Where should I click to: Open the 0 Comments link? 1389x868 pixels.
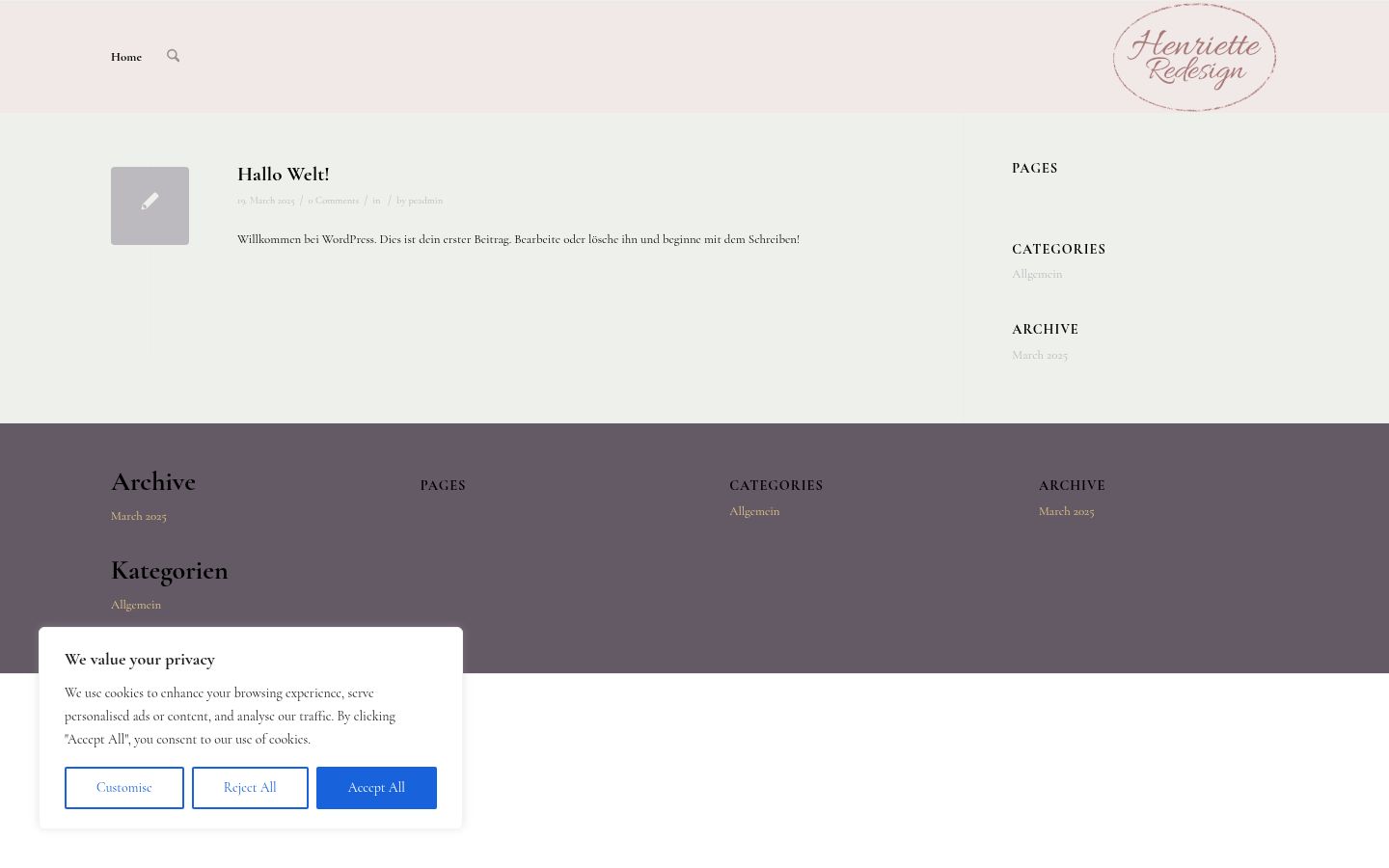(x=333, y=201)
